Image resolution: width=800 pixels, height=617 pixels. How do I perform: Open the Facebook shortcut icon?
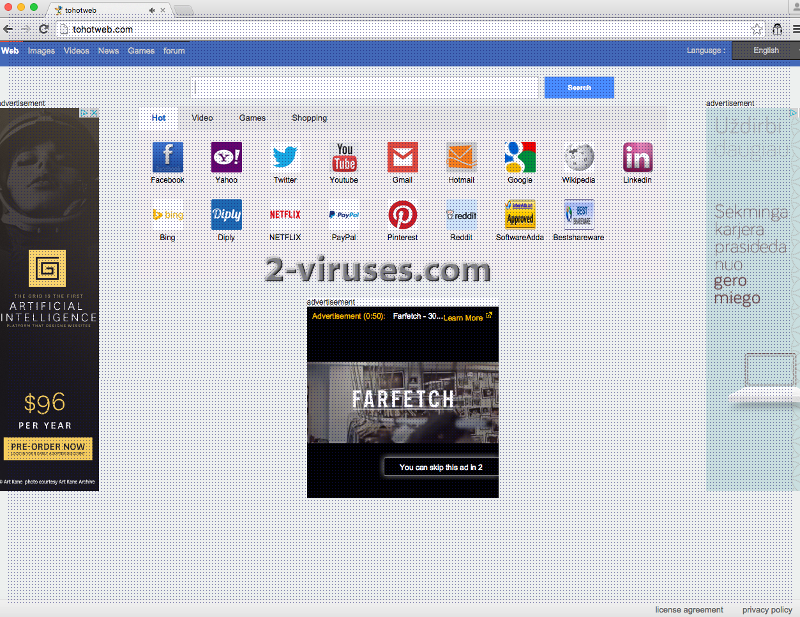167,157
